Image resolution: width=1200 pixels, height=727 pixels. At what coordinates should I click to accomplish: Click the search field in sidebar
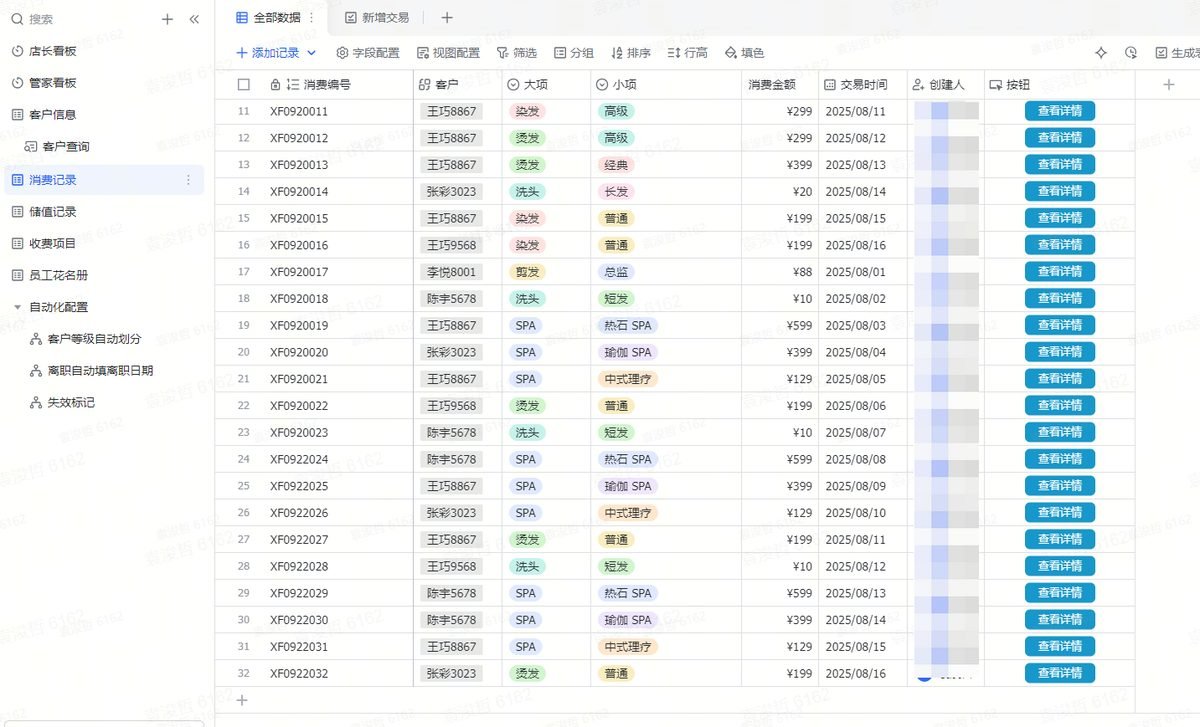80,19
